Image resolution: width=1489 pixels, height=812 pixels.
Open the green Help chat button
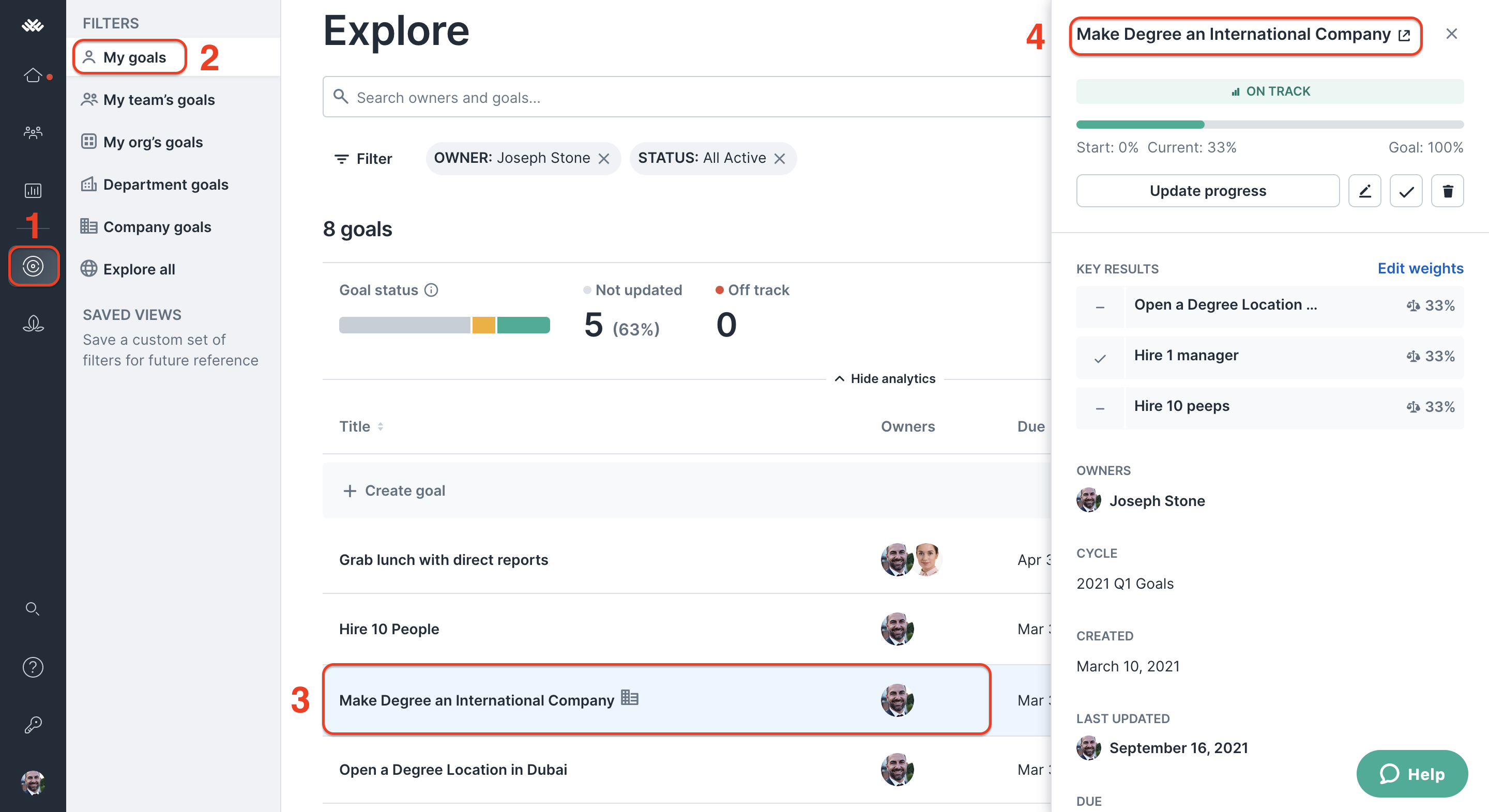click(1411, 773)
